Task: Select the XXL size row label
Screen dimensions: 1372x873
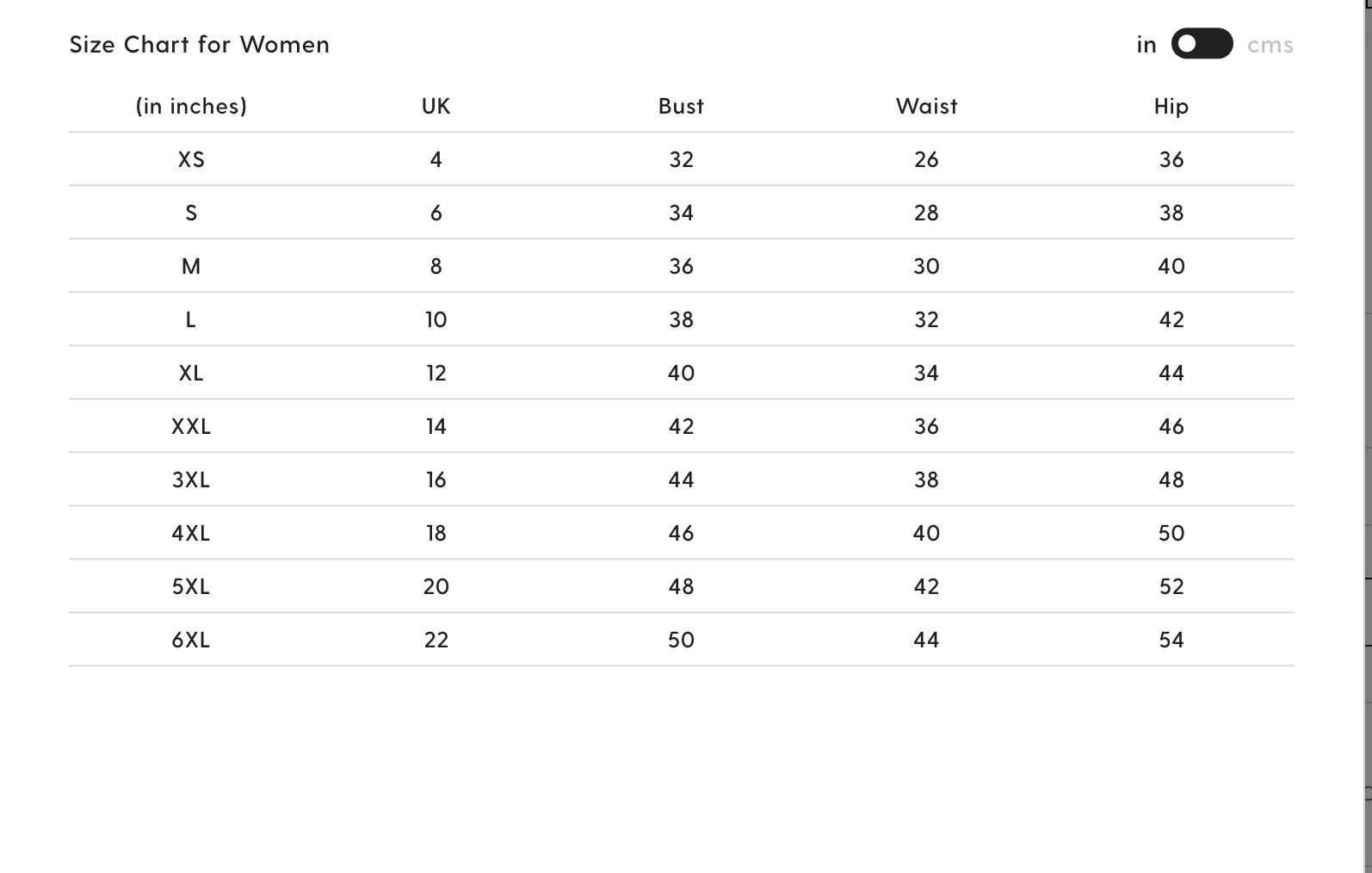Action: [191, 426]
